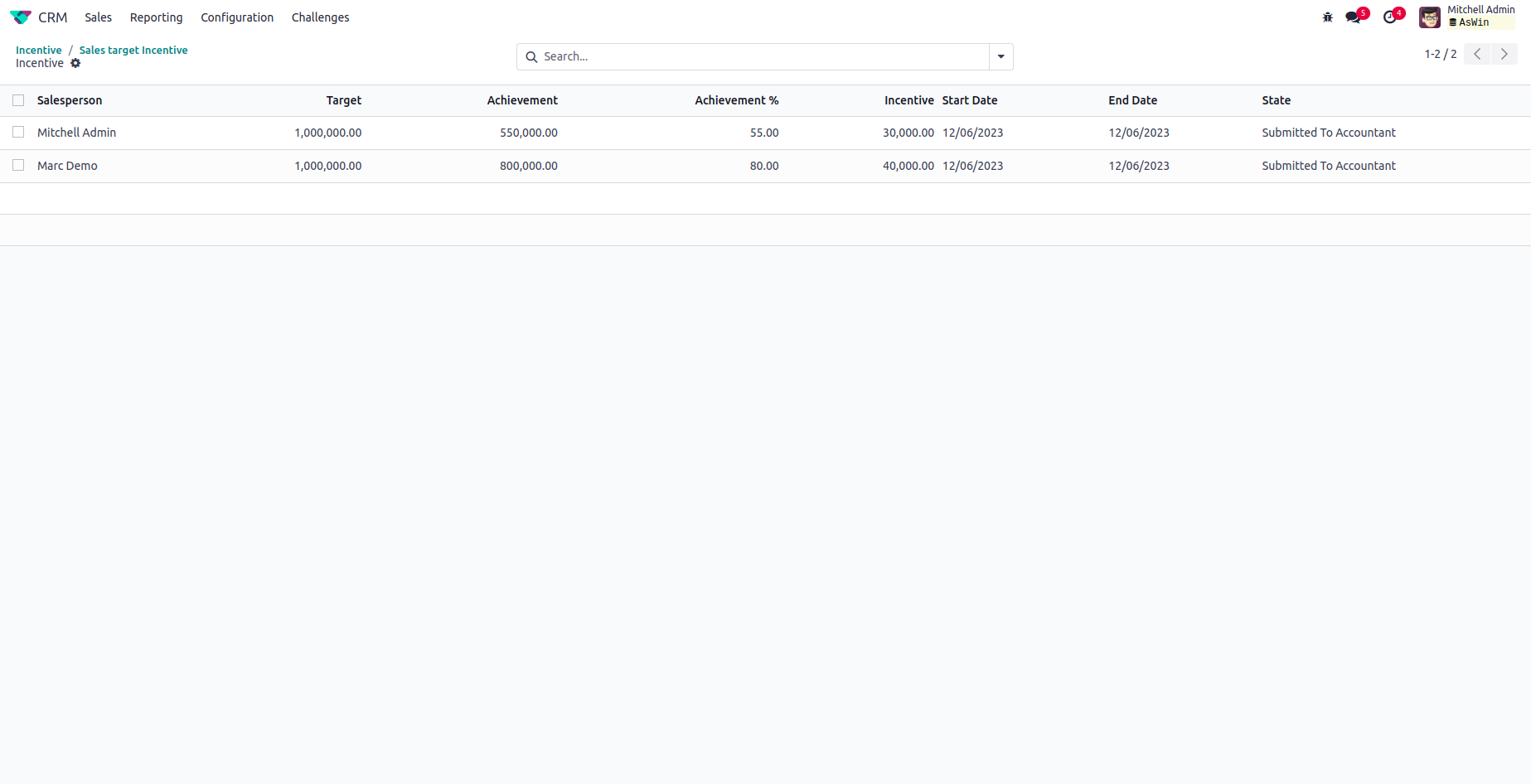Open the debug bug icon menu
Screen dimensions: 1531x784
coord(1328,17)
